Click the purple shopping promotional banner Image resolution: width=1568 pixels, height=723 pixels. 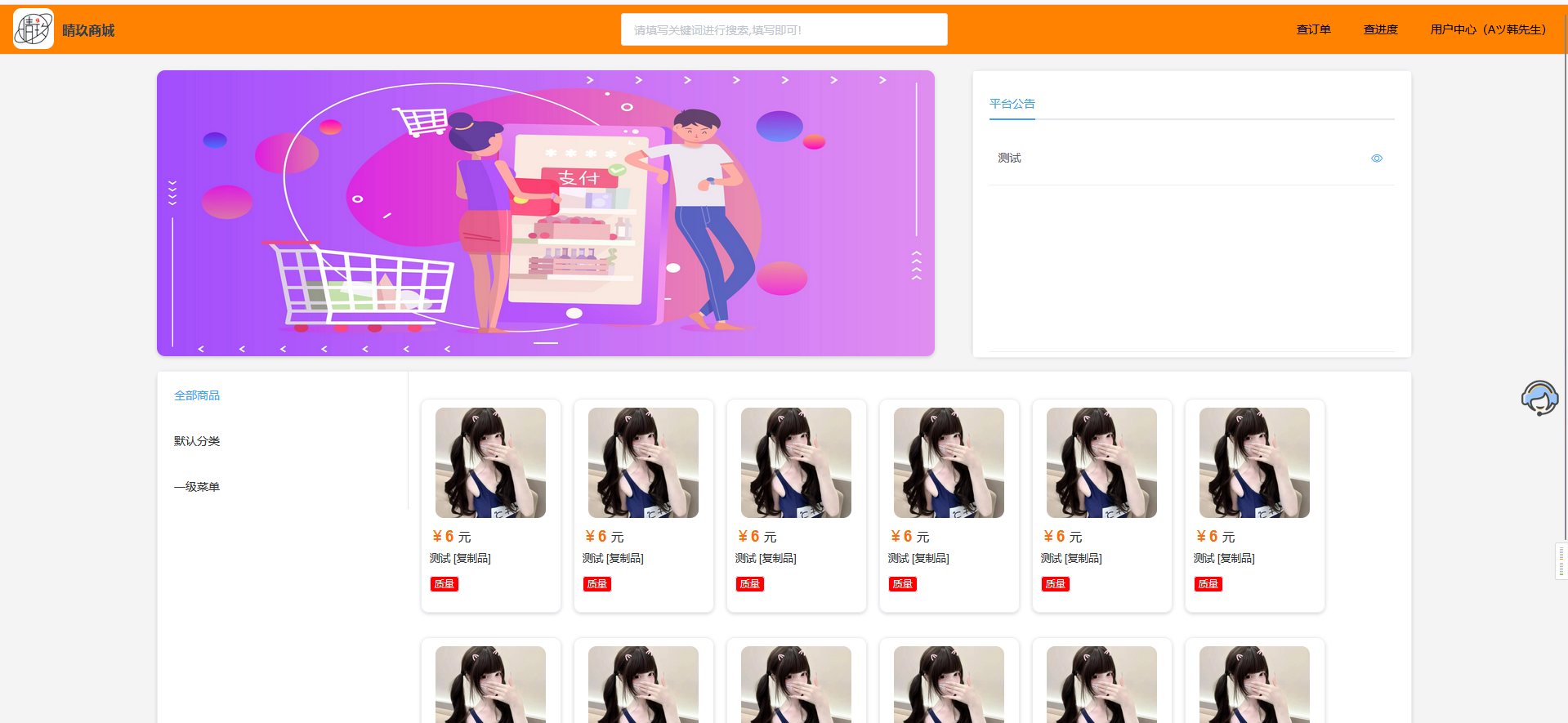coord(545,213)
